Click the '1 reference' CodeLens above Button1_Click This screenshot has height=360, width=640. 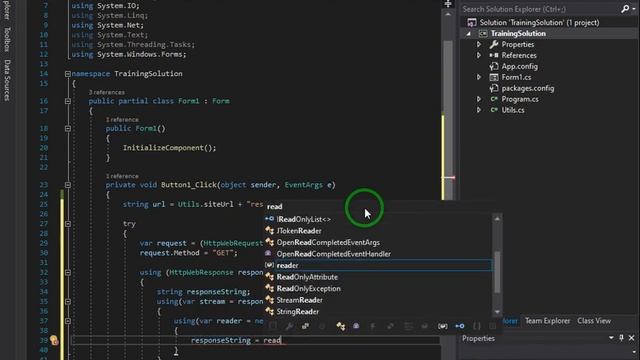click(122, 176)
